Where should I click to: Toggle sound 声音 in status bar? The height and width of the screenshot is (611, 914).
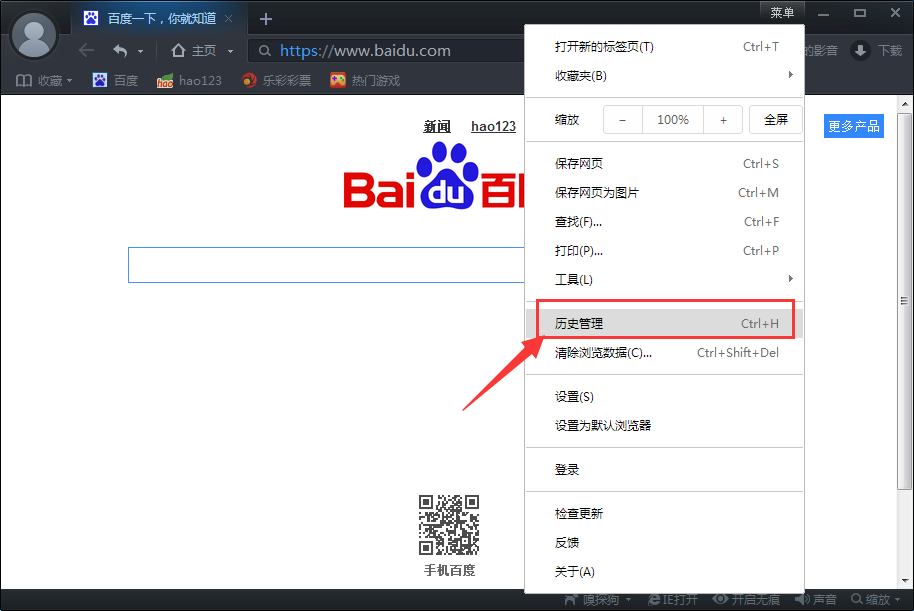pyautogui.click(x=802, y=599)
